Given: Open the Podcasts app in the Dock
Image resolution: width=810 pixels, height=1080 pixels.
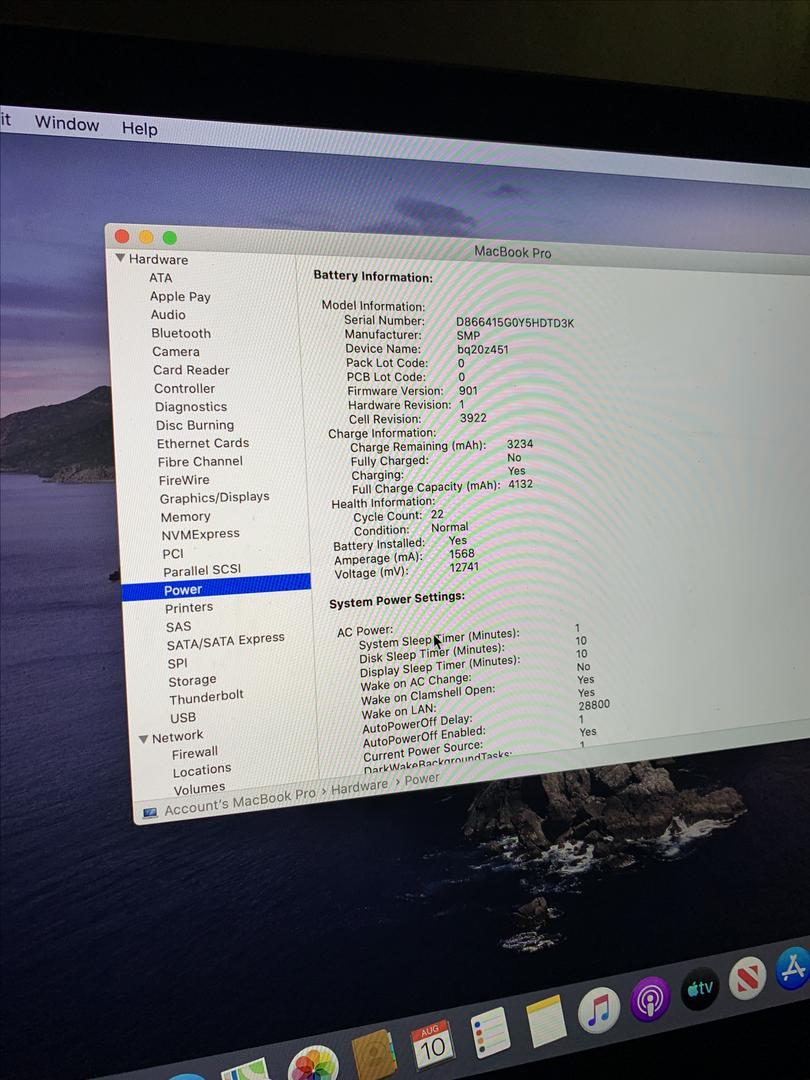Looking at the screenshot, I should 650,999.
